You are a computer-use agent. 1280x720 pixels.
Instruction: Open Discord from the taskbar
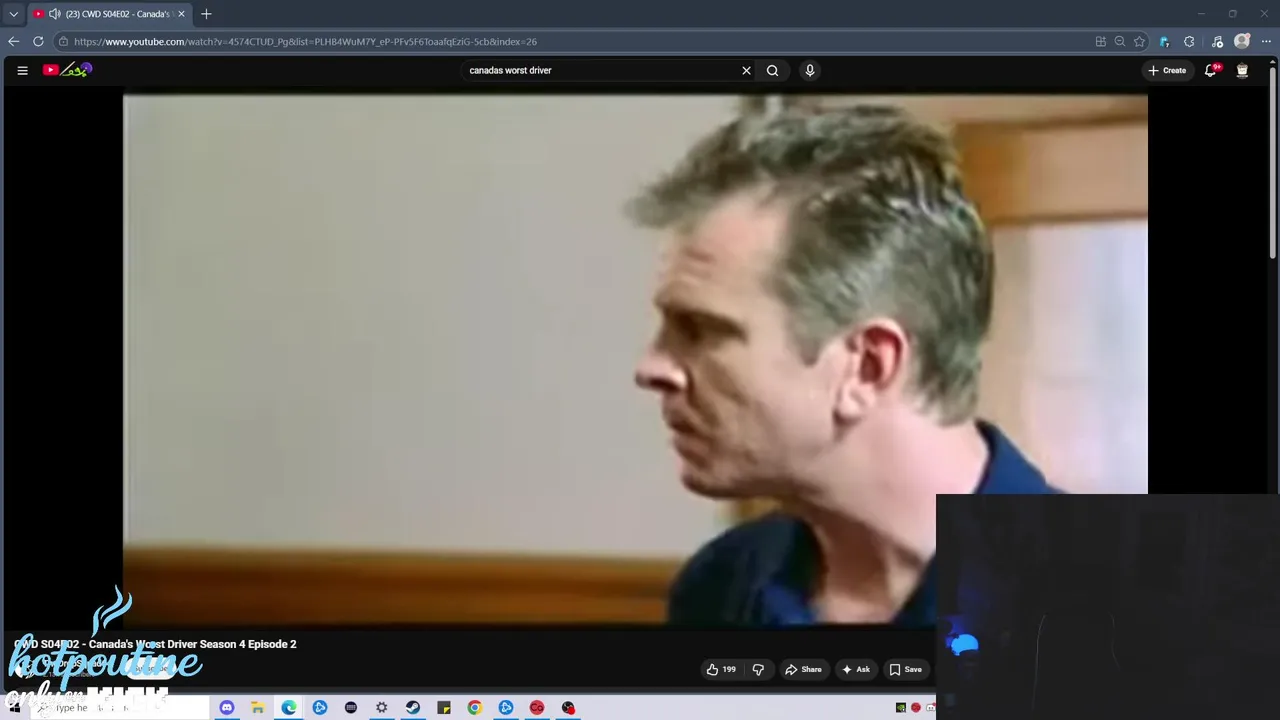click(x=227, y=708)
